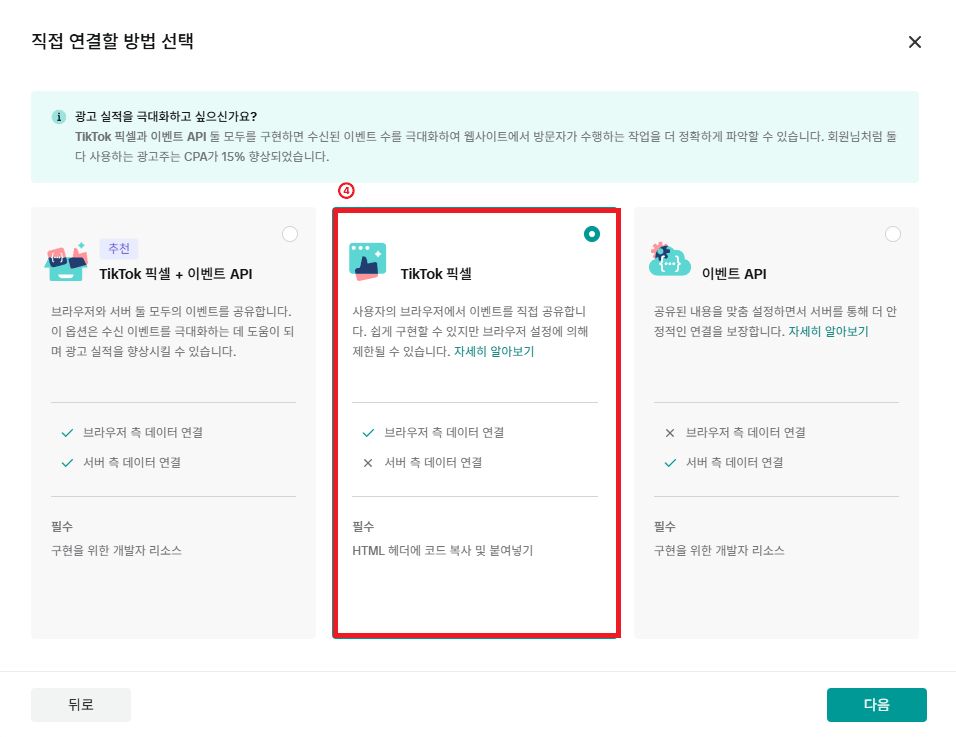Open 자세히 알아보기 link in TikTok 픽셀 card
The image size is (956, 737).
(x=494, y=352)
